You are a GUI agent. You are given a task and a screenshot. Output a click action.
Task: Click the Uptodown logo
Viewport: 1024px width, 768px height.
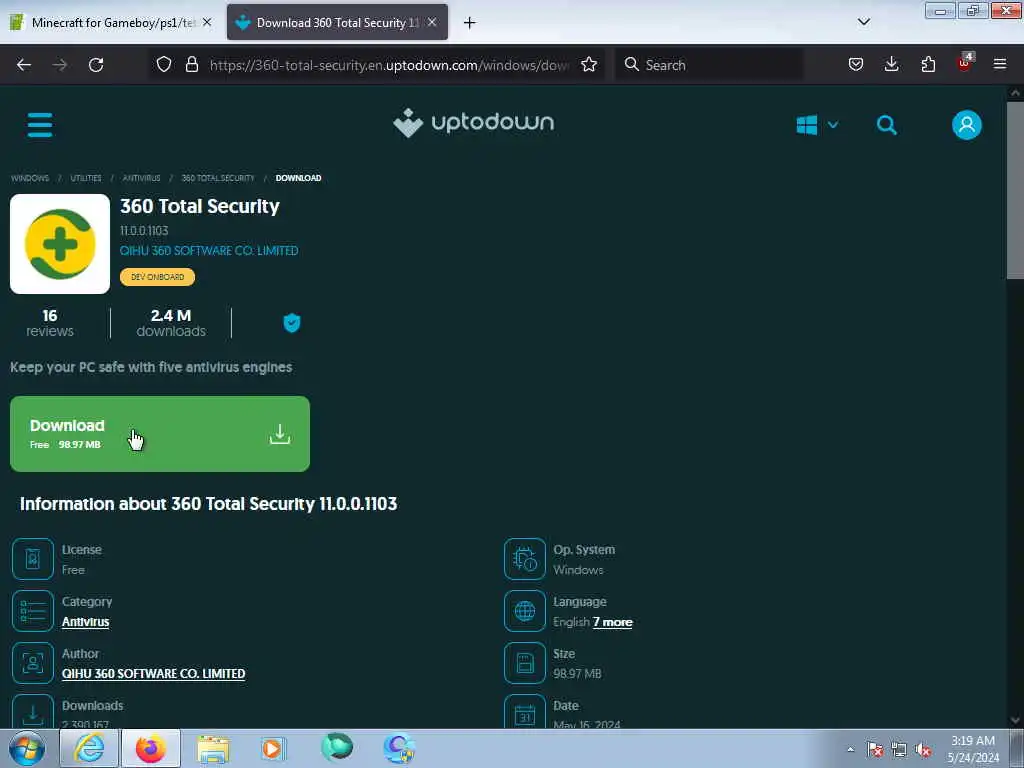tap(473, 123)
